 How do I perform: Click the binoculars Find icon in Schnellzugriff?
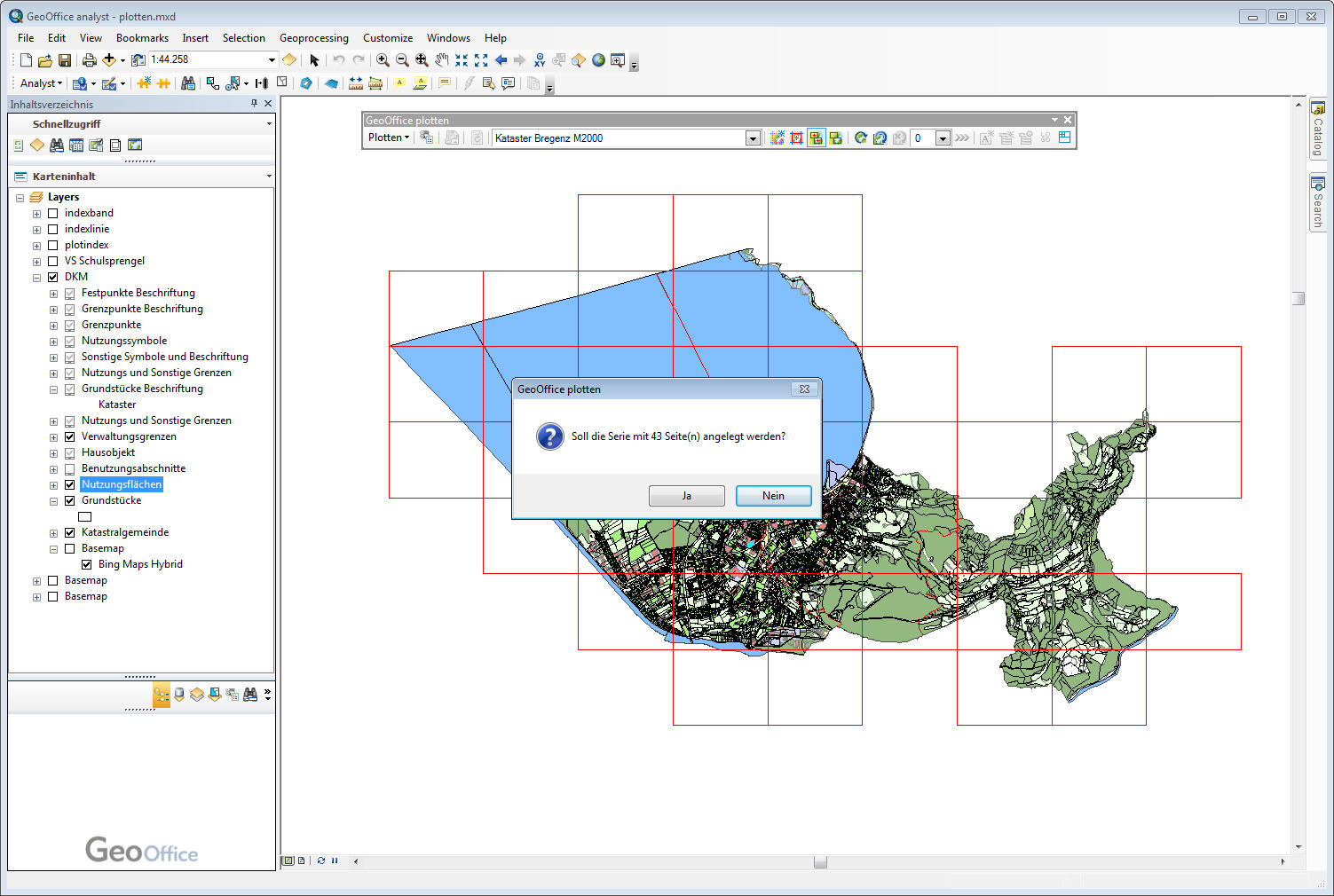57,145
